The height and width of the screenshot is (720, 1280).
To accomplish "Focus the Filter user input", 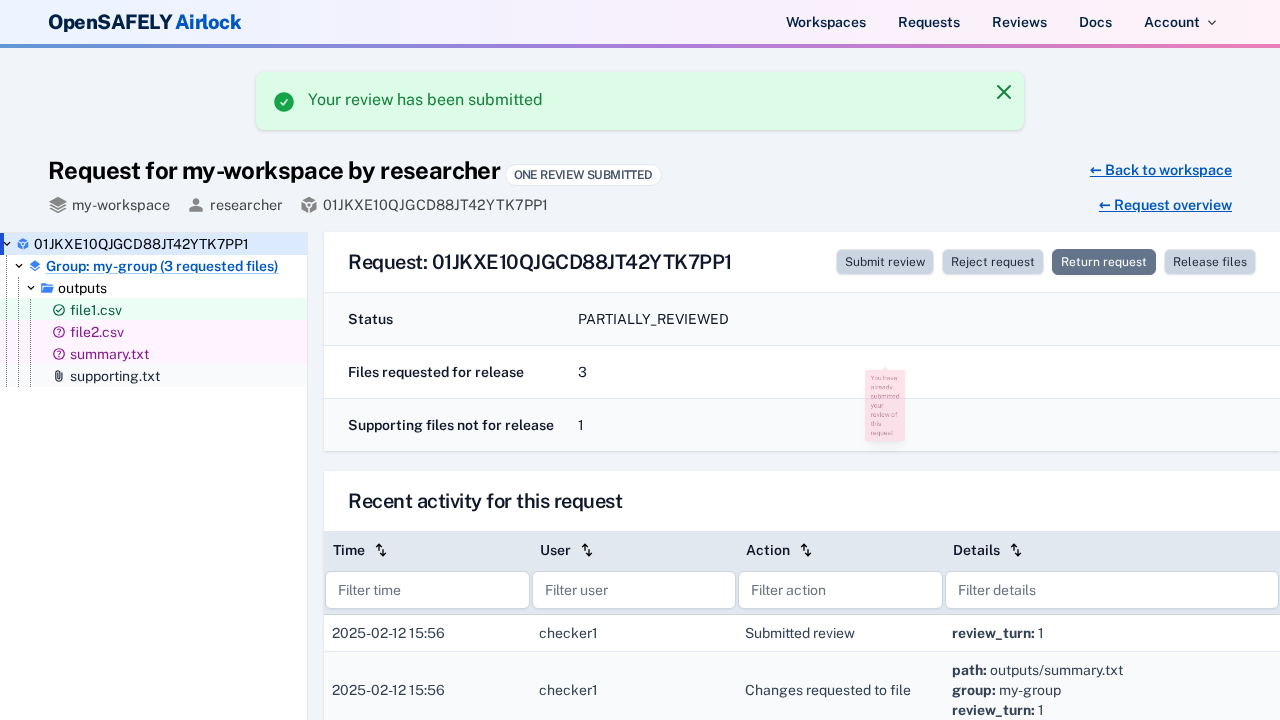I will [634, 590].
